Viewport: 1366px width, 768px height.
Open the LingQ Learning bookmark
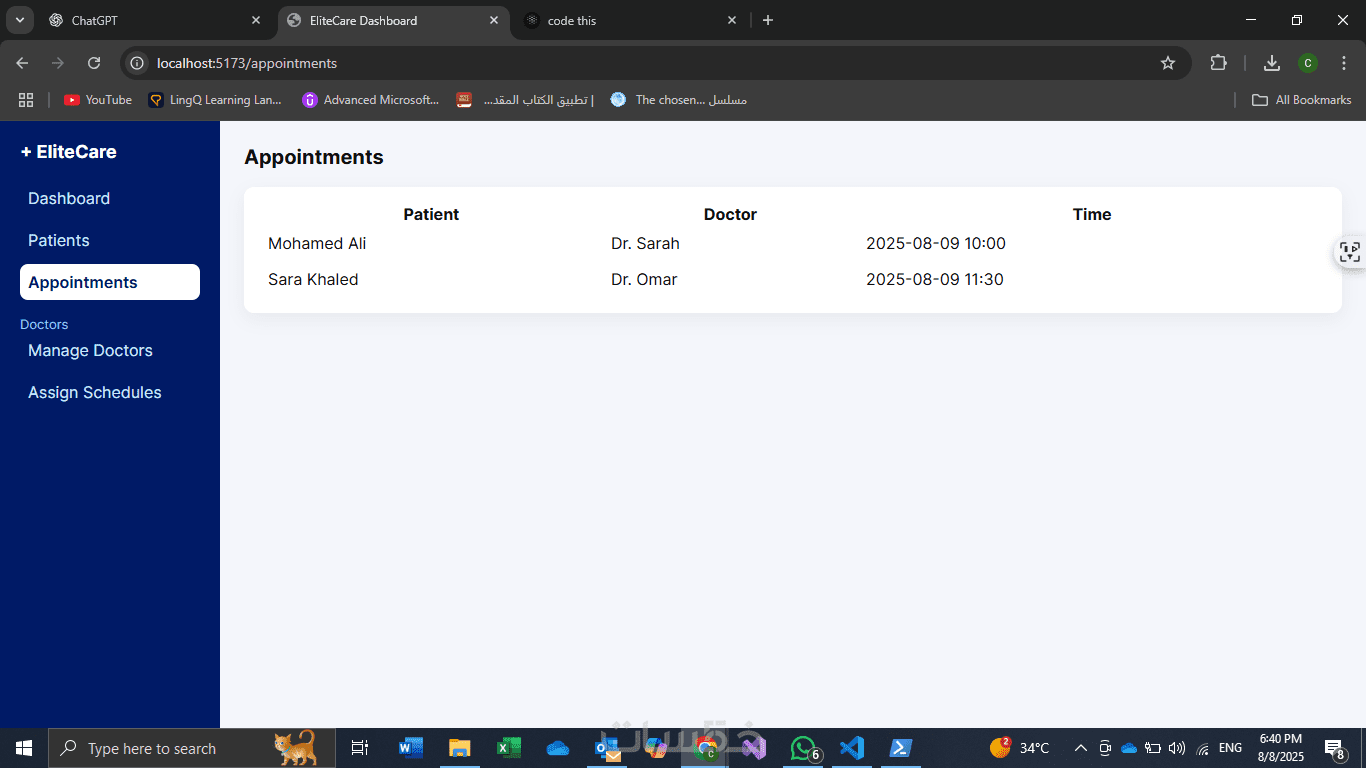coord(215,100)
